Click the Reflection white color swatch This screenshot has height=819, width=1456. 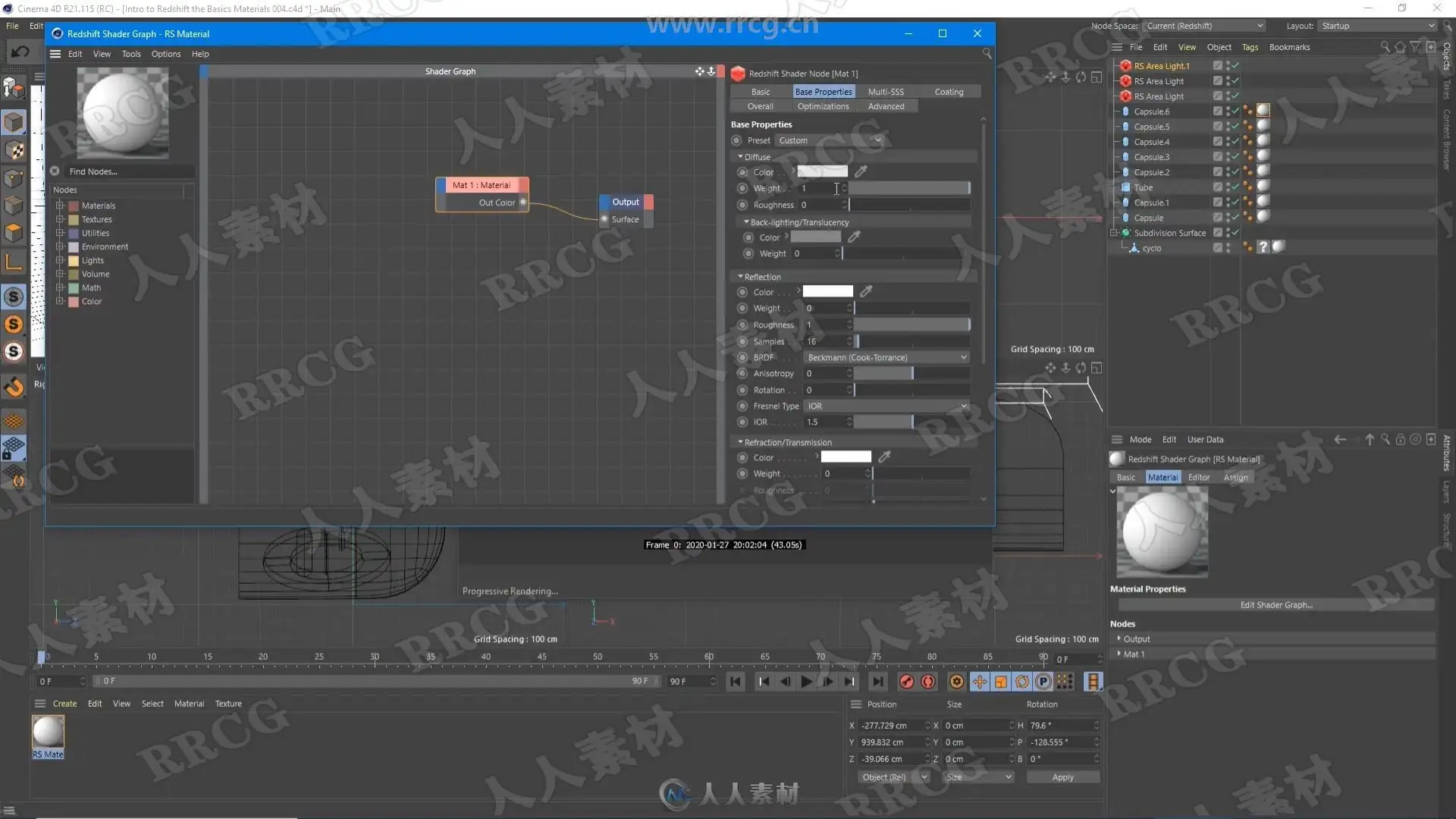pos(827,291)
